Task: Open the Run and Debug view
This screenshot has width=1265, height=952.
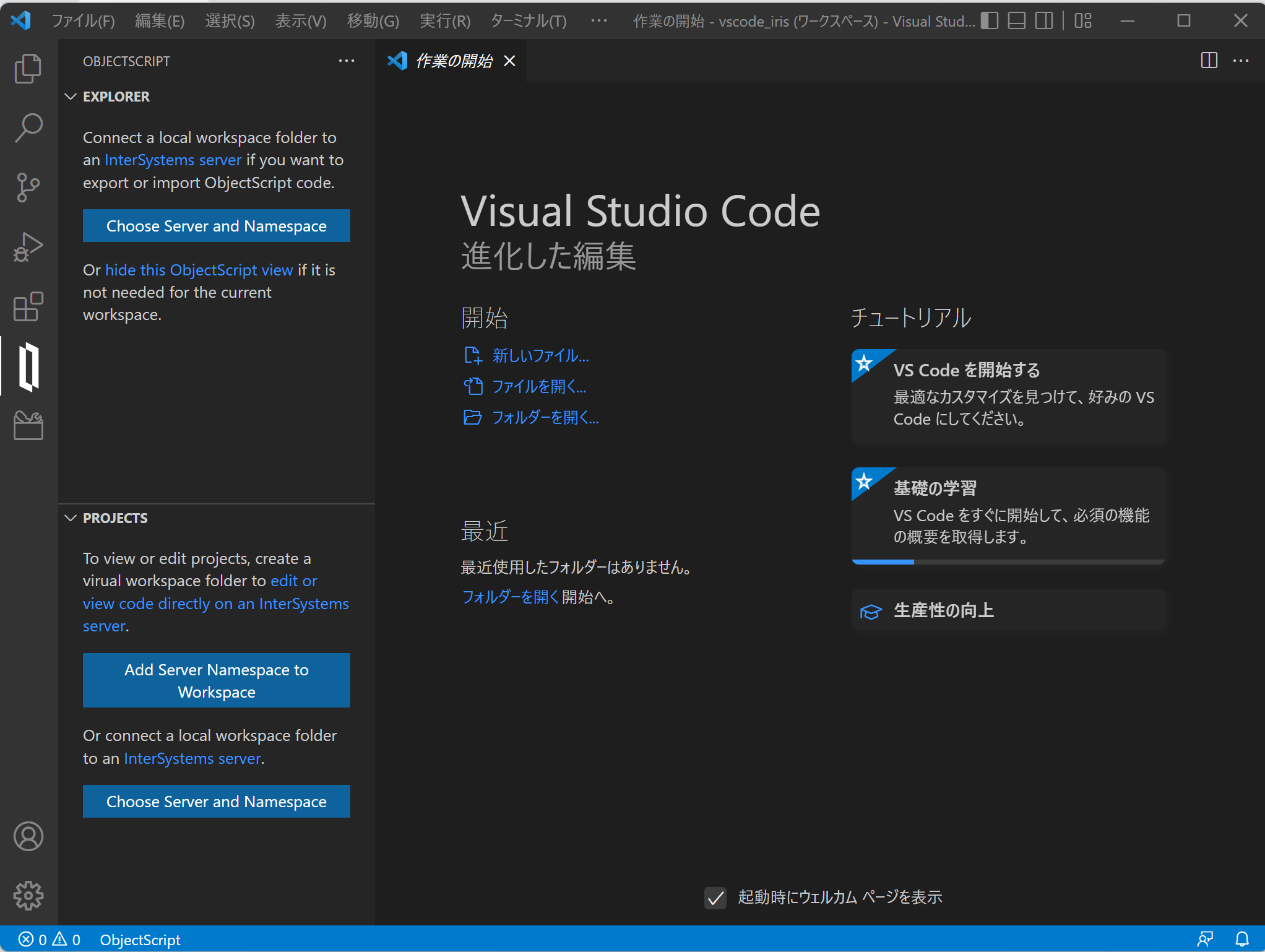Action: point(28,247)
